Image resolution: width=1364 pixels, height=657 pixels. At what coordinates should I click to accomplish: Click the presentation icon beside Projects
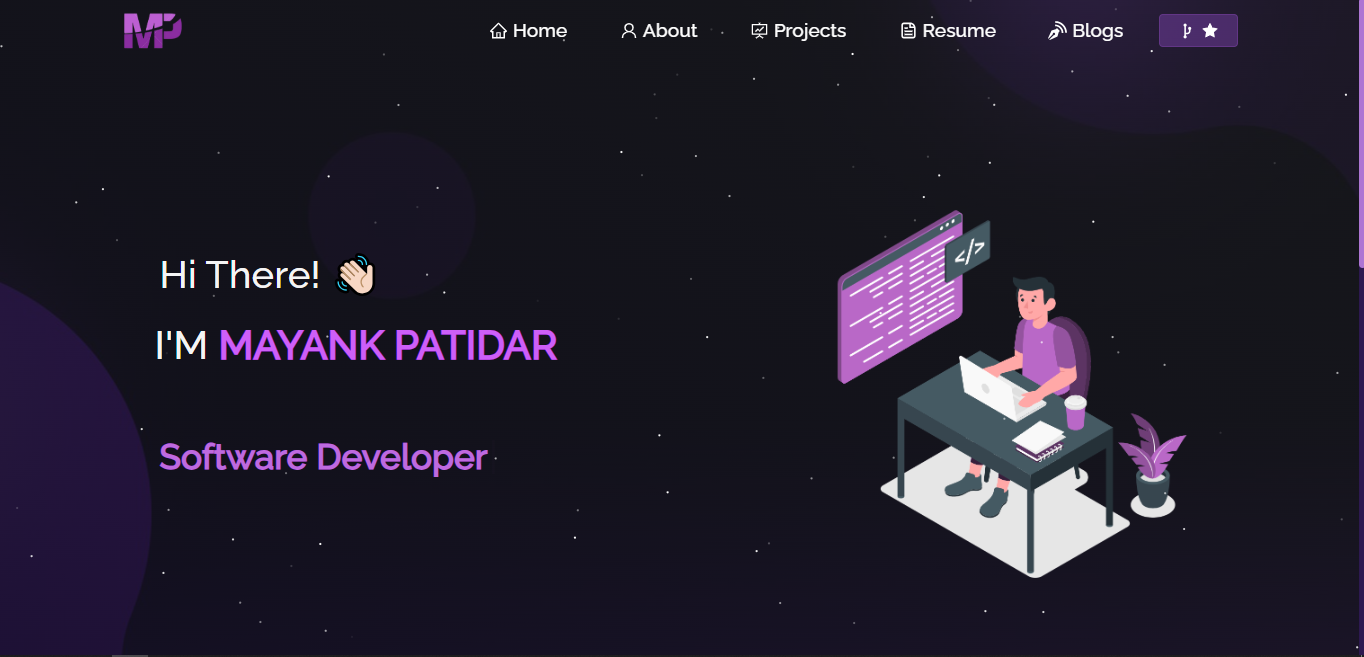coord(759,31)
